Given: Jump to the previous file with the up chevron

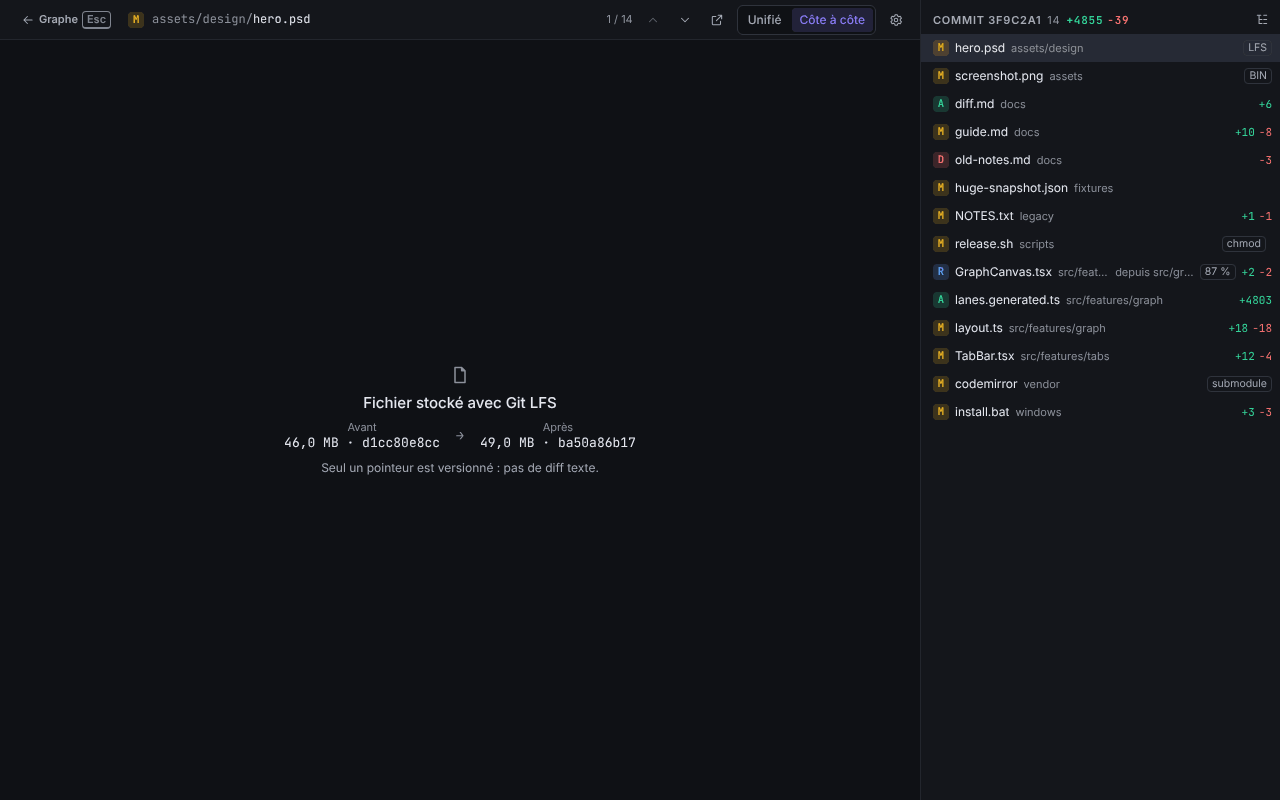Looking at the screenshot, I should click(653, 20).
